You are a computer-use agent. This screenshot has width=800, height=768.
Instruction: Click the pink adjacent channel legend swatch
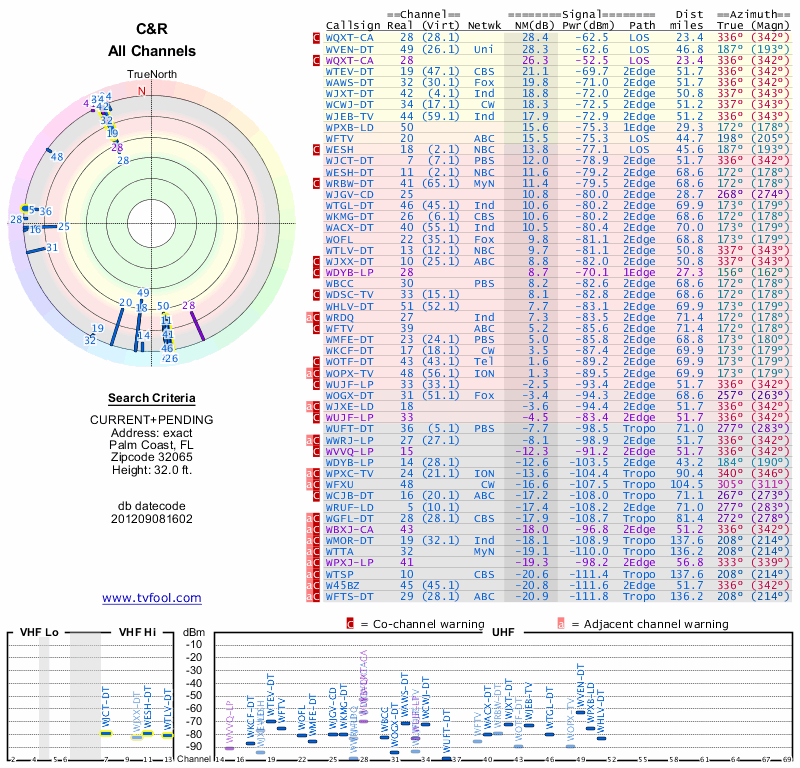[x=562, y=624]
